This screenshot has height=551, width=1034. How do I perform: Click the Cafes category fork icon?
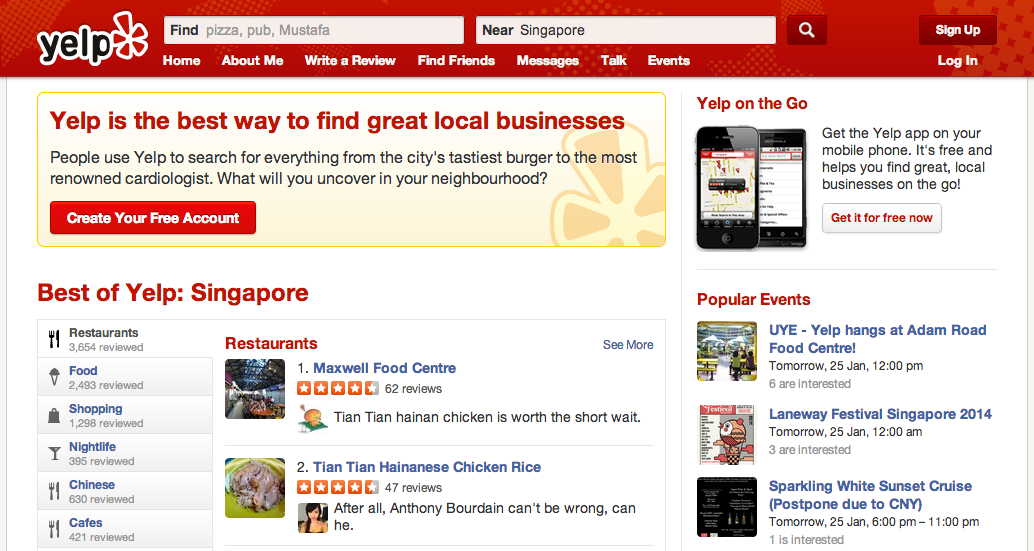tap(54, 529)
